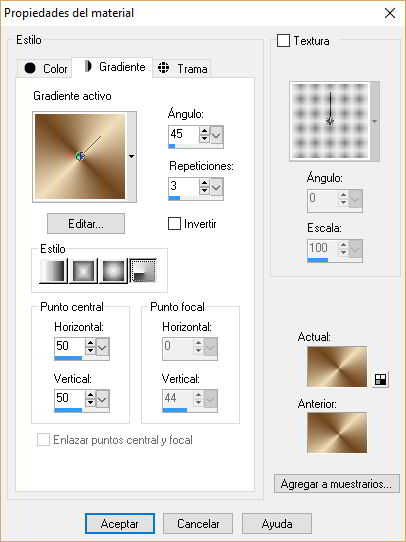Select the linear gradient style icon
Viewport: 406px width, 542px height.
53,271
